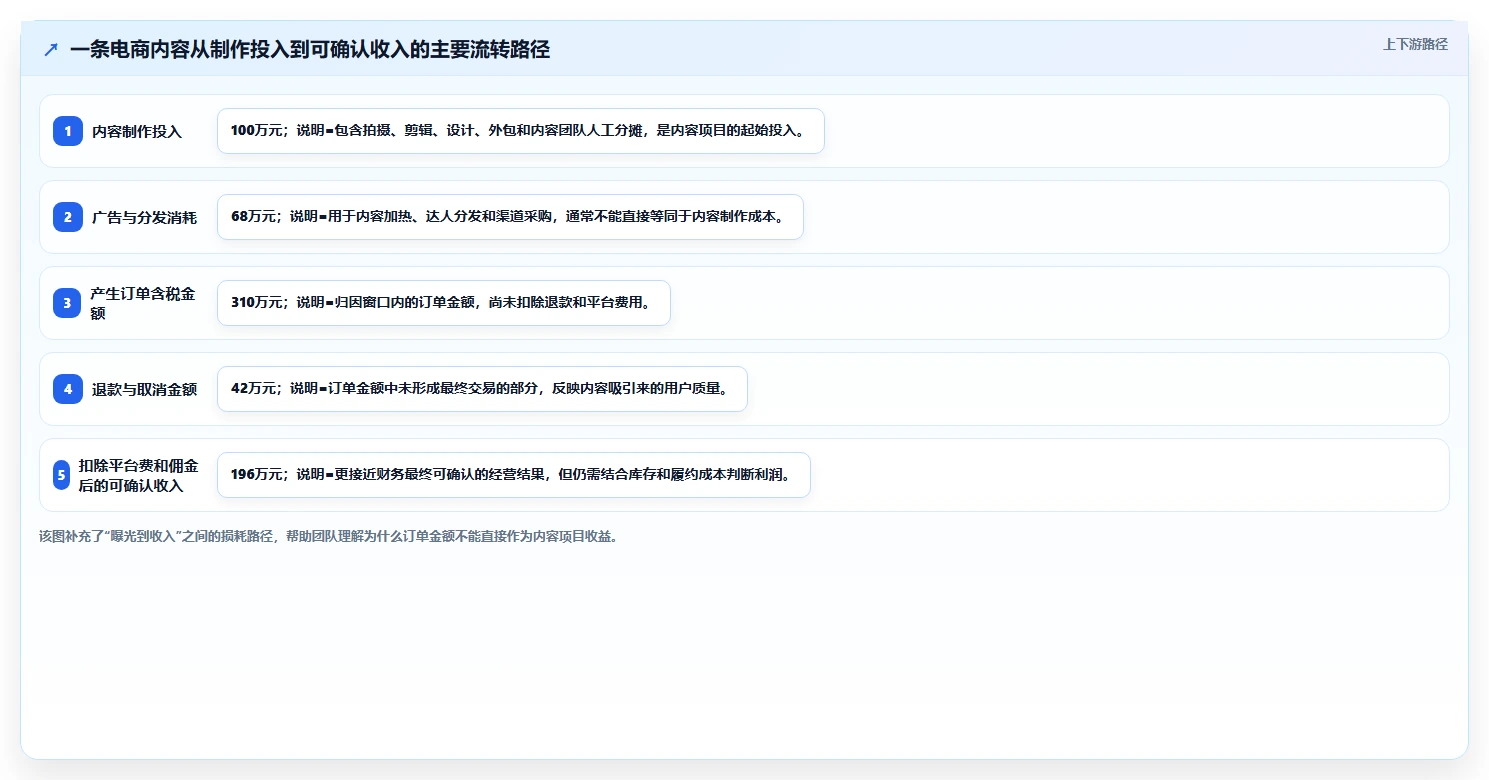Click step number 4 badge

(x=68, y=389)
